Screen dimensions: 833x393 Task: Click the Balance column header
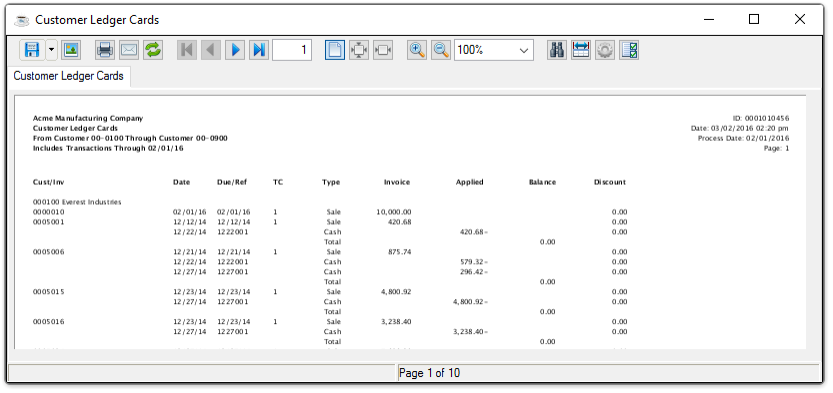pyautogui.click(x=542, y=182)
